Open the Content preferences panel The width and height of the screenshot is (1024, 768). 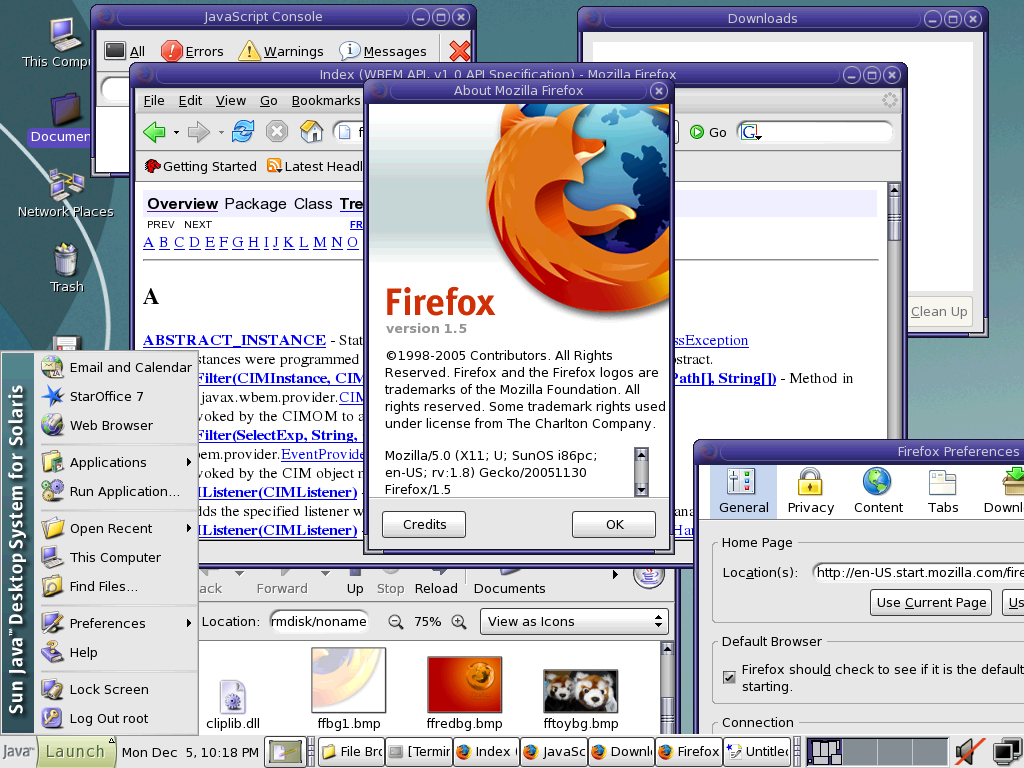[878, 490]
